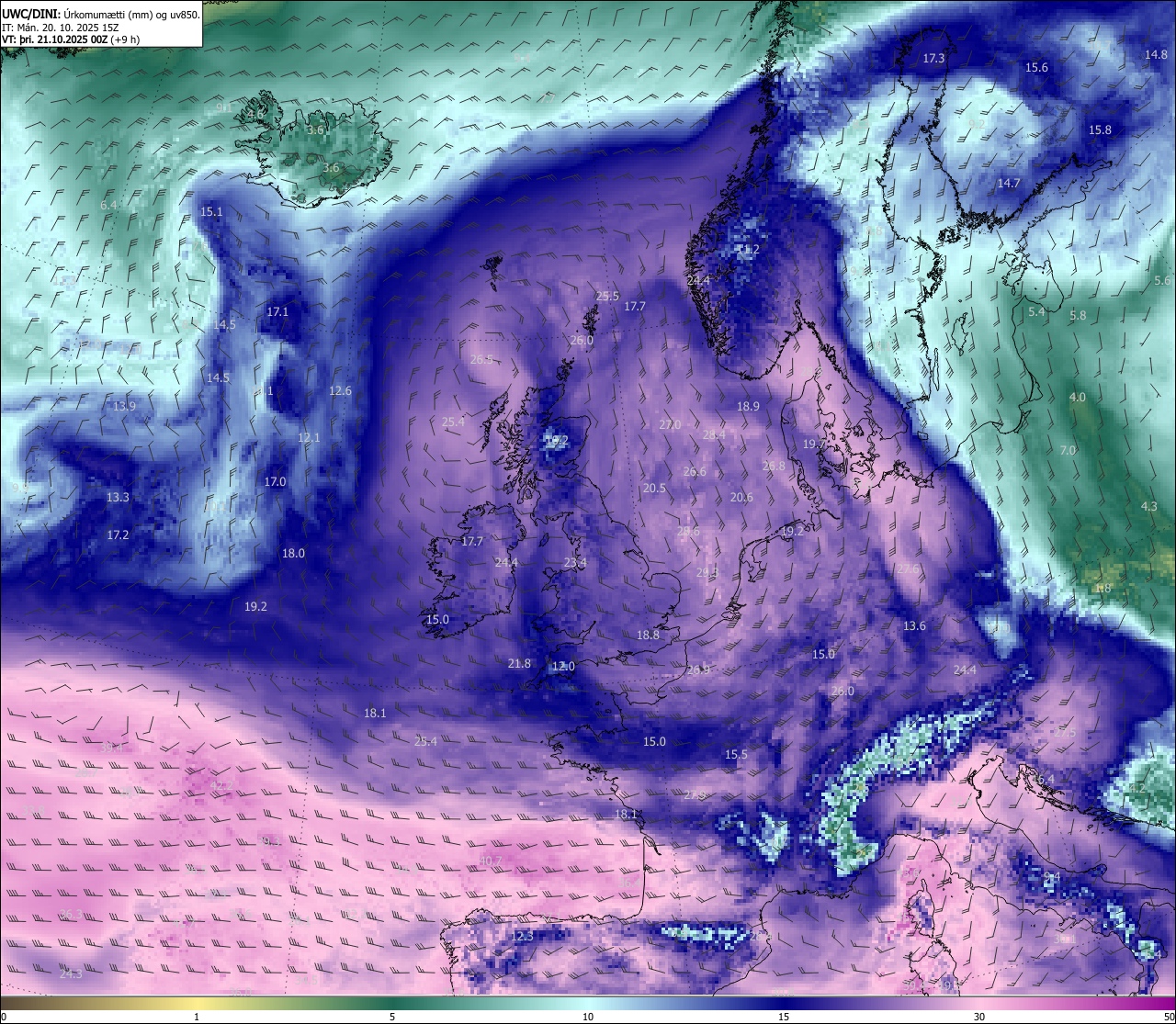Click the map value '17.2'
This screenshot has height=1024, width=1176.
click(x=118, y=535)
